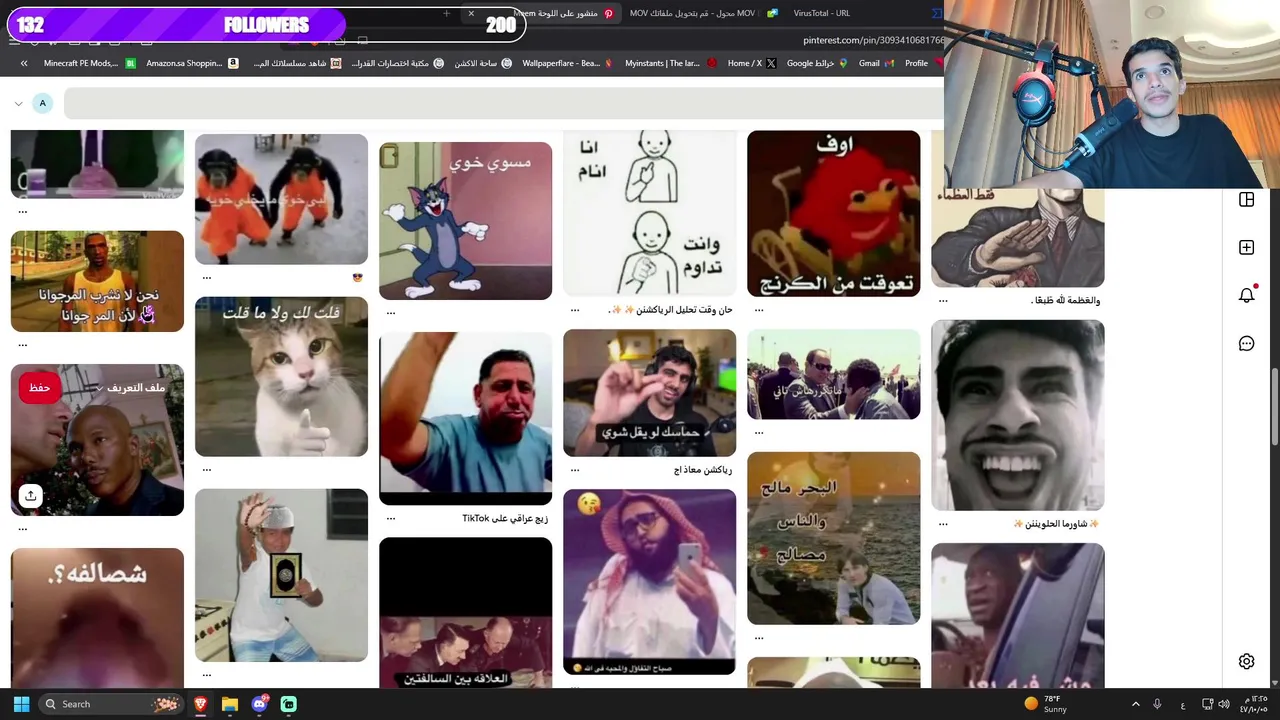Click the Pinterest URL in the address bar
The width and height of the screenshot is (1280, 720).
pos(873,40)
